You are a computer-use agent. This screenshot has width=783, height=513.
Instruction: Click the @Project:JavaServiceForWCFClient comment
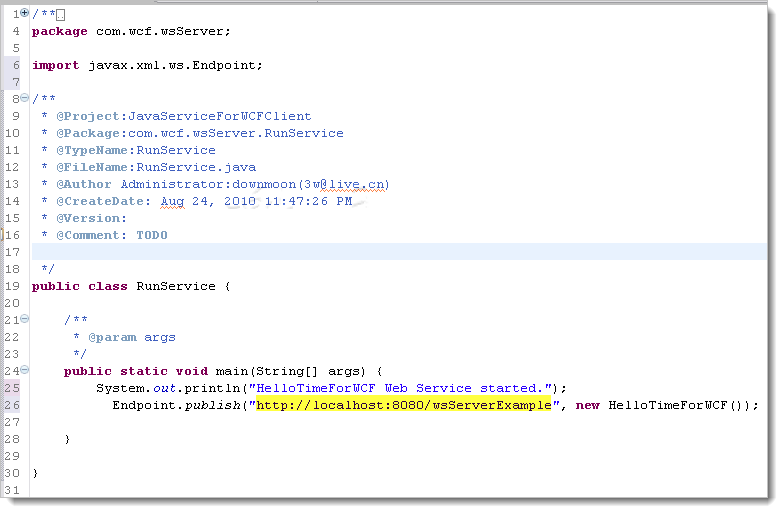coord(183,116)
